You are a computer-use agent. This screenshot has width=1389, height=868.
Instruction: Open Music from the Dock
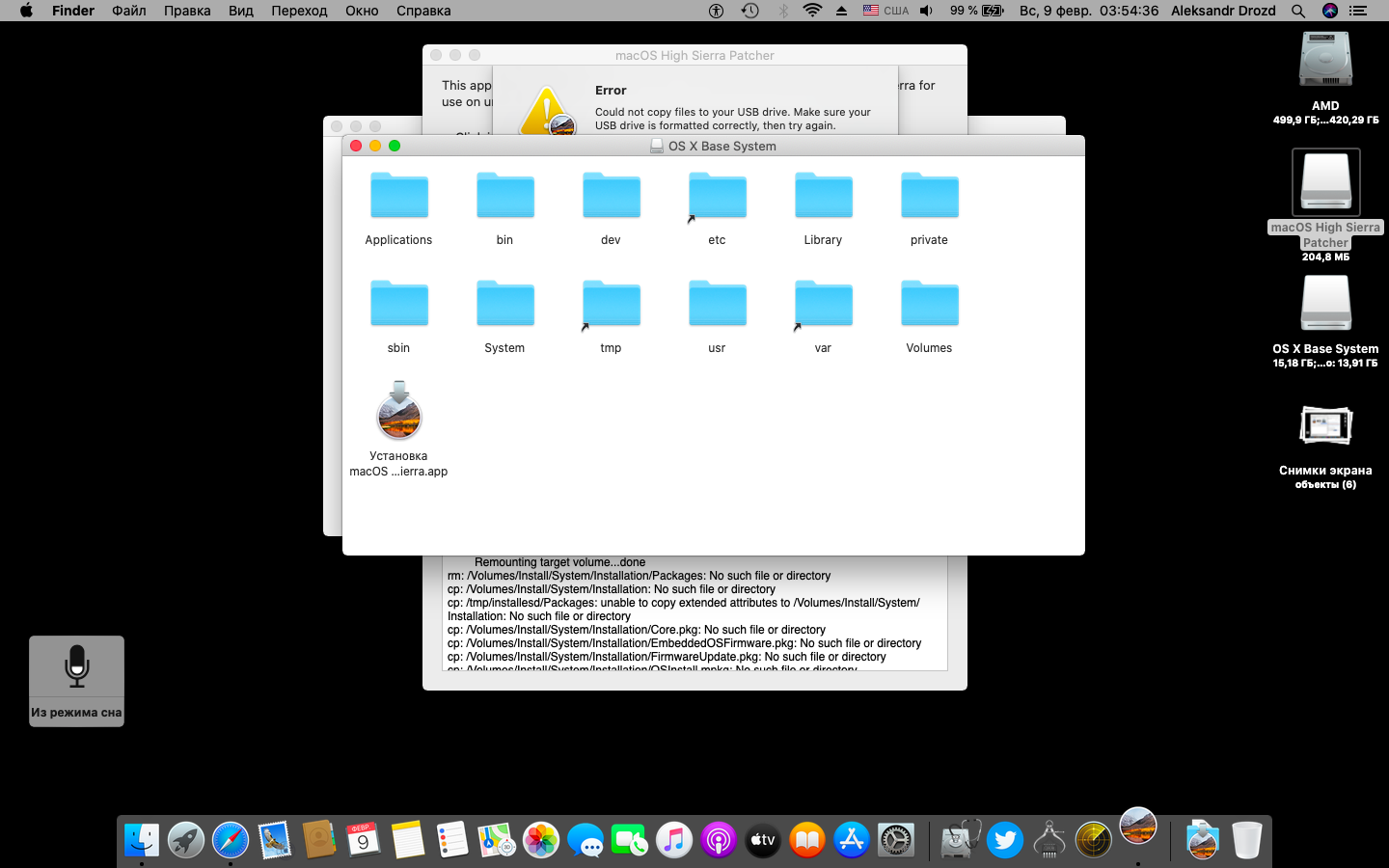coord(674,840)
